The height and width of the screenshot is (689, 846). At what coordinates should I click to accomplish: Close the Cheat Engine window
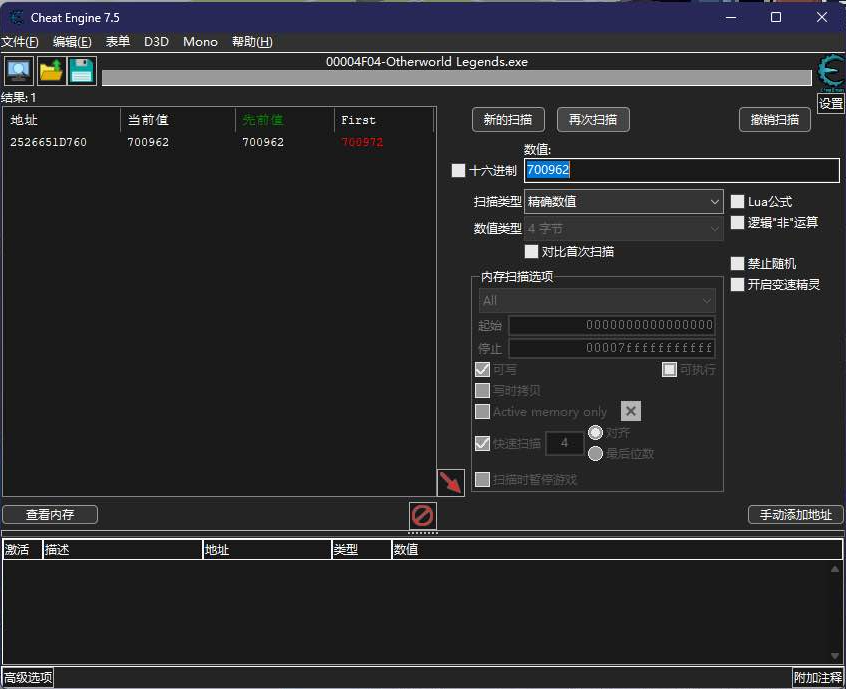coord(822,17)
